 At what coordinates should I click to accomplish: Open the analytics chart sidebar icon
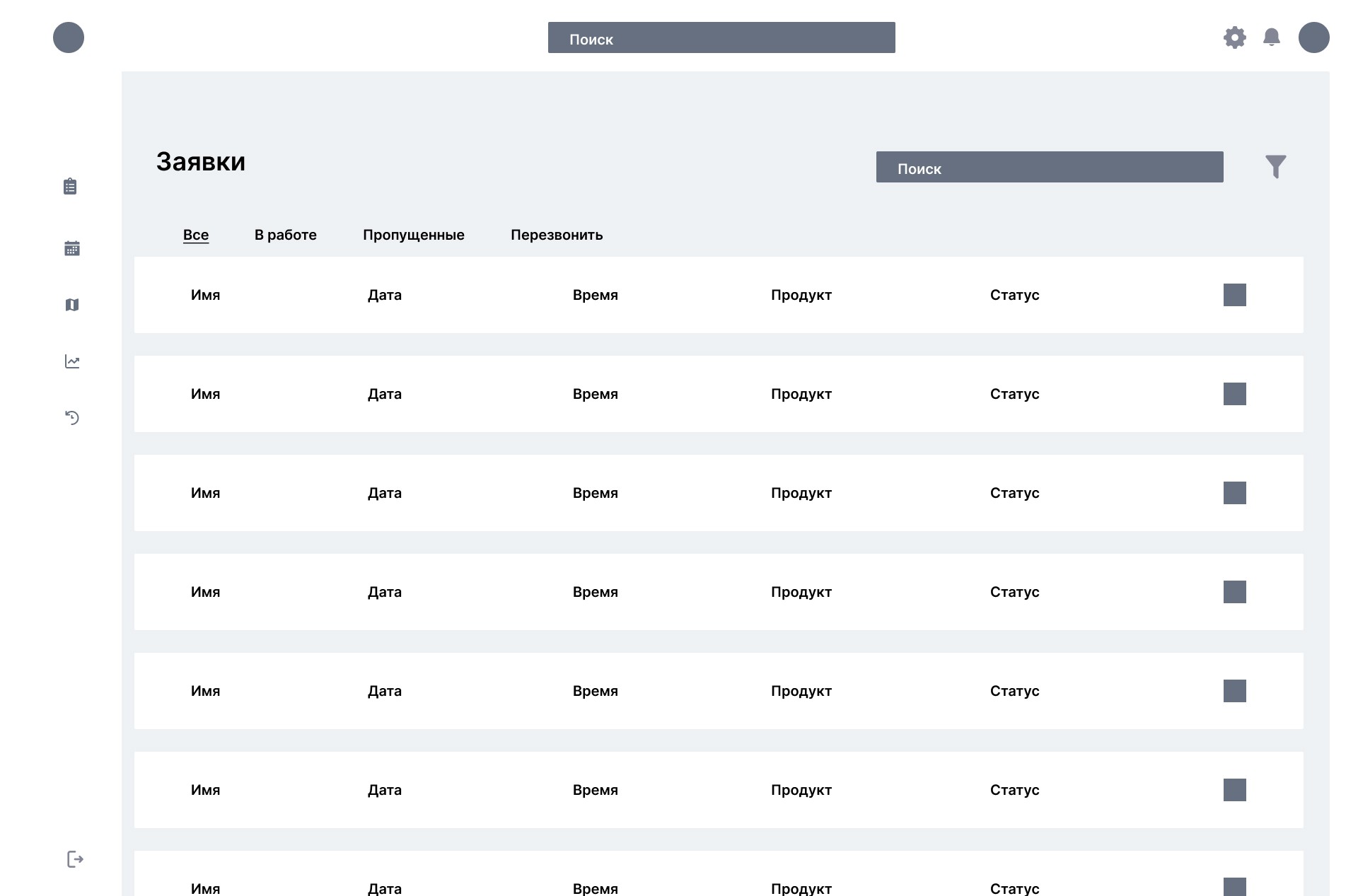[72, 361]
